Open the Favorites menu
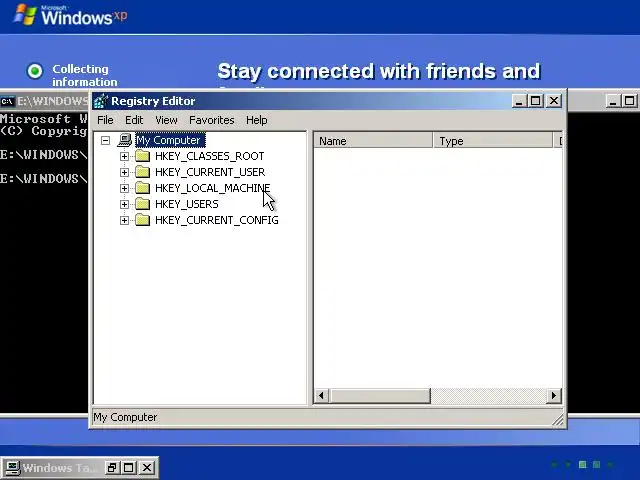The image size is (640, 480). [x=211, y=120]
